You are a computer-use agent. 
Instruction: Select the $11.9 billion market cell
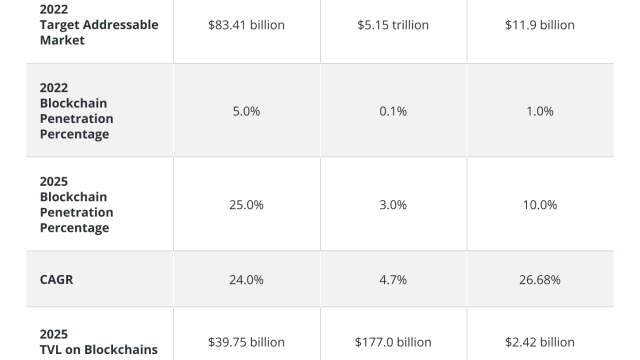tap(540, 25)
